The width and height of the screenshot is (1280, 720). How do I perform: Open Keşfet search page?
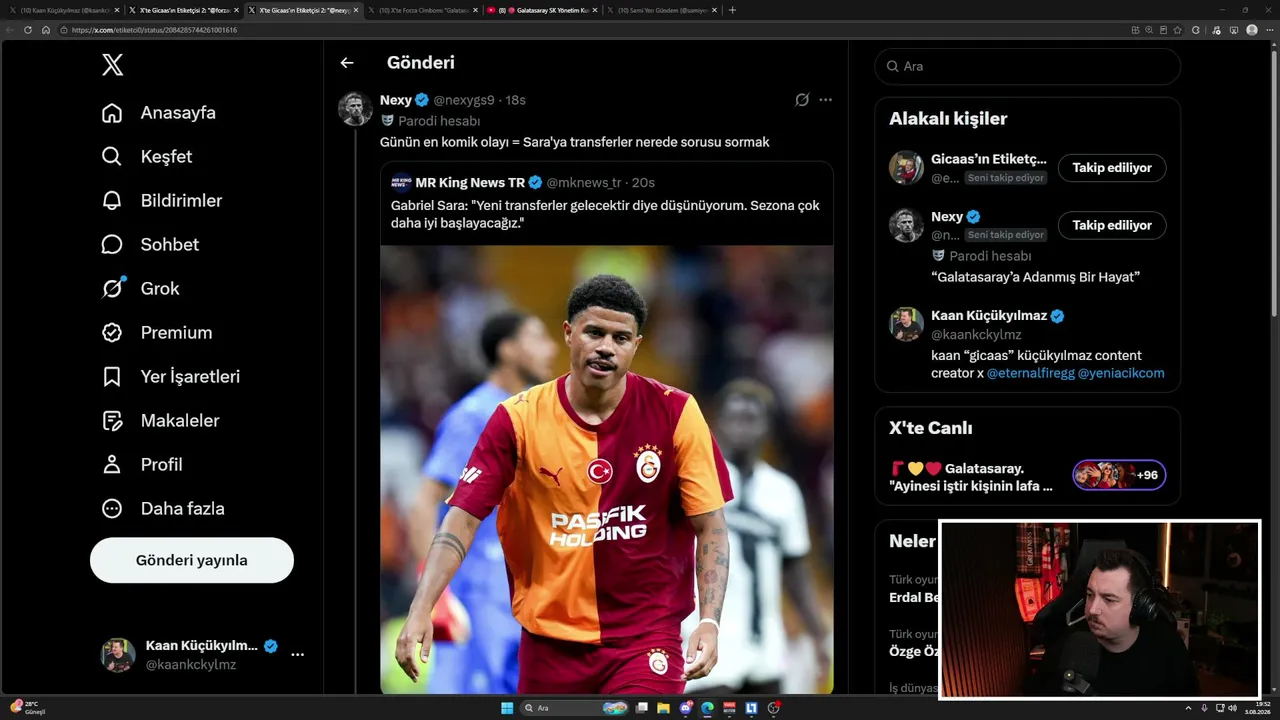(147, 157)
